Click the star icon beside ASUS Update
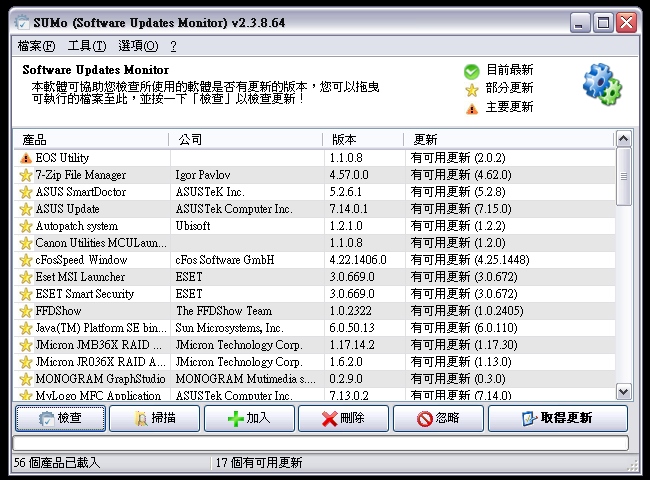650x480 pixels. 26,209
